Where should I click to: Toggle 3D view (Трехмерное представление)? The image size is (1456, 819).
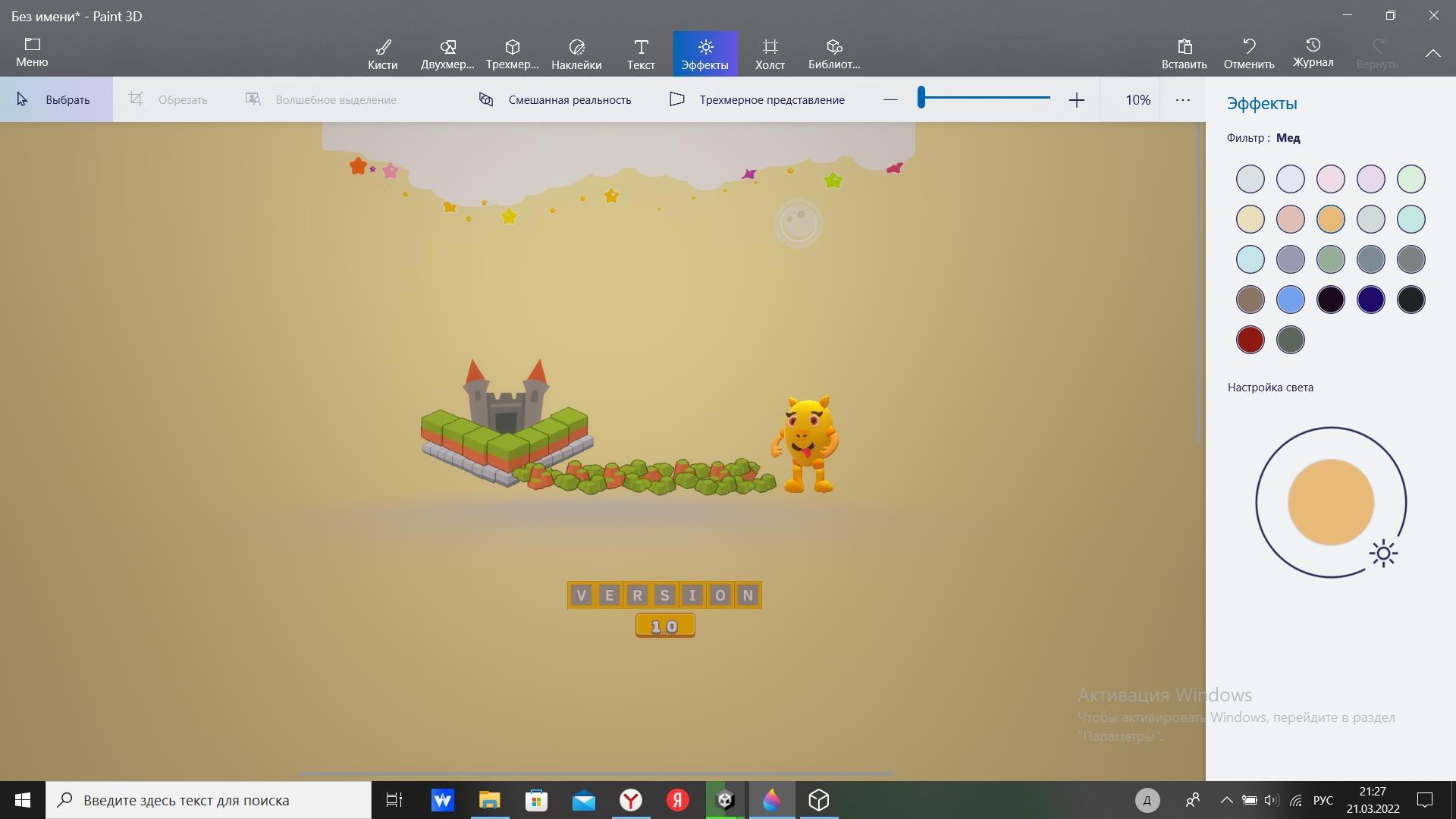tap(758, 99)
